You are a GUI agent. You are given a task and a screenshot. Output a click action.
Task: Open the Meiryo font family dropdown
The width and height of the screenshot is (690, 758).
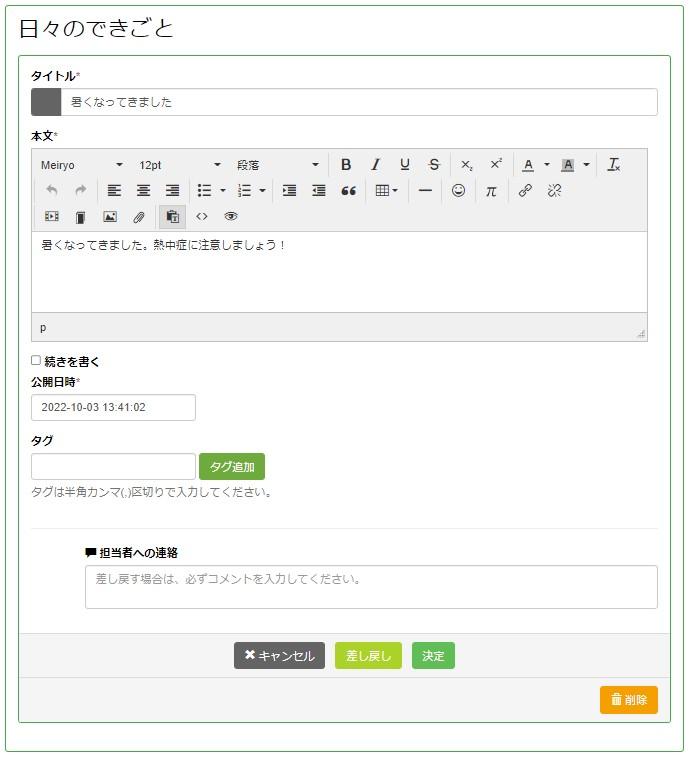tap(81, 165)
